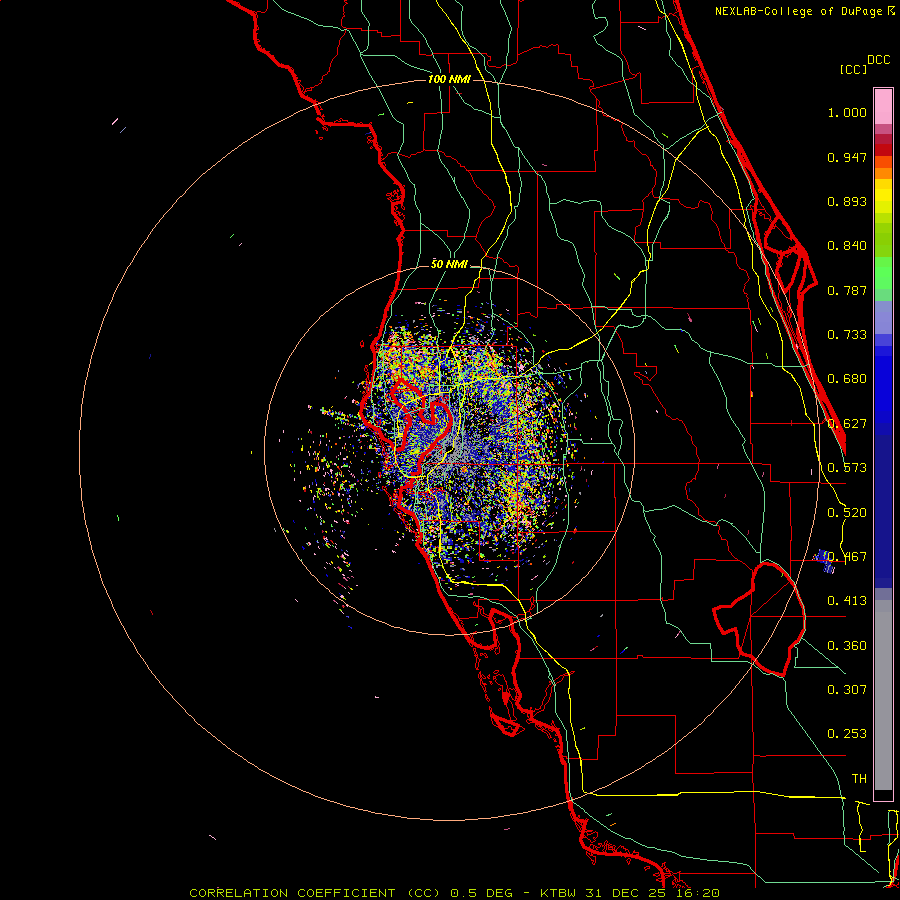Select the 0.520 scale value
The image size is (900, 900).
(847, 513)
